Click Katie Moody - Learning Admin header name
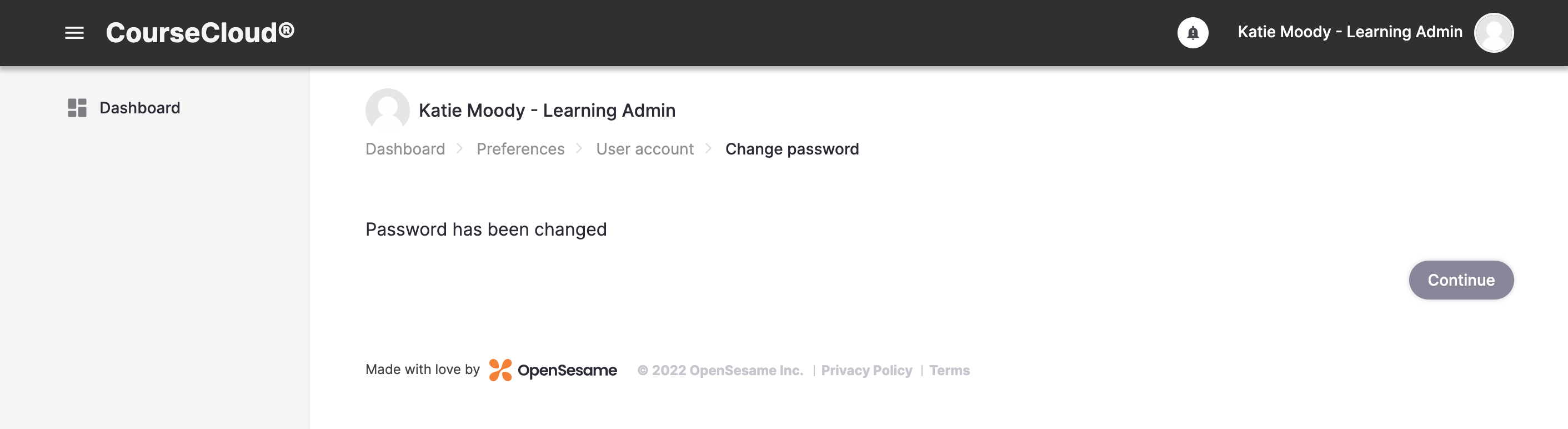 click(1350, 32)
